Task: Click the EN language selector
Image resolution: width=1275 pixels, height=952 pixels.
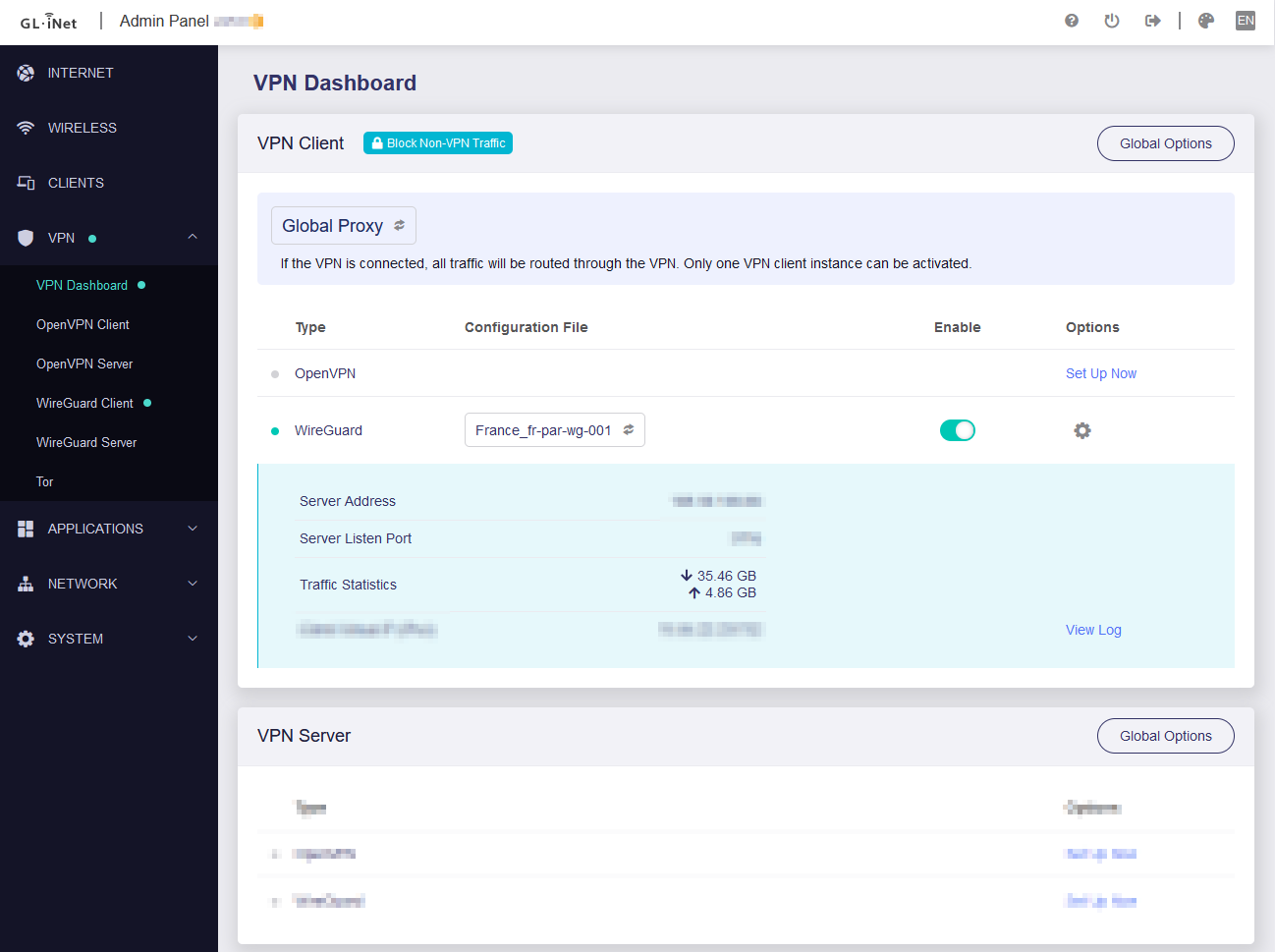Action: [x=1246, y=21]
